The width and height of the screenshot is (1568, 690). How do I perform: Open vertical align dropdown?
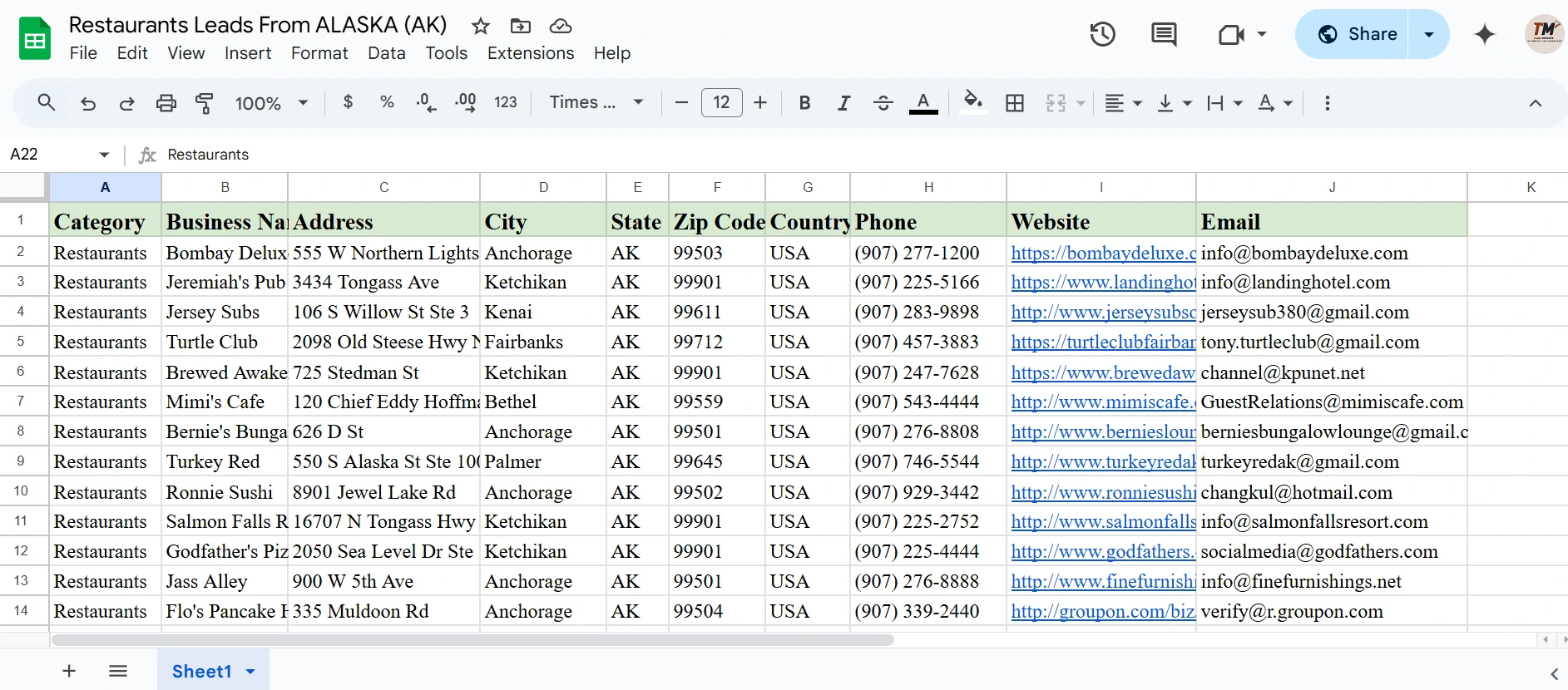pos(1175,103)
